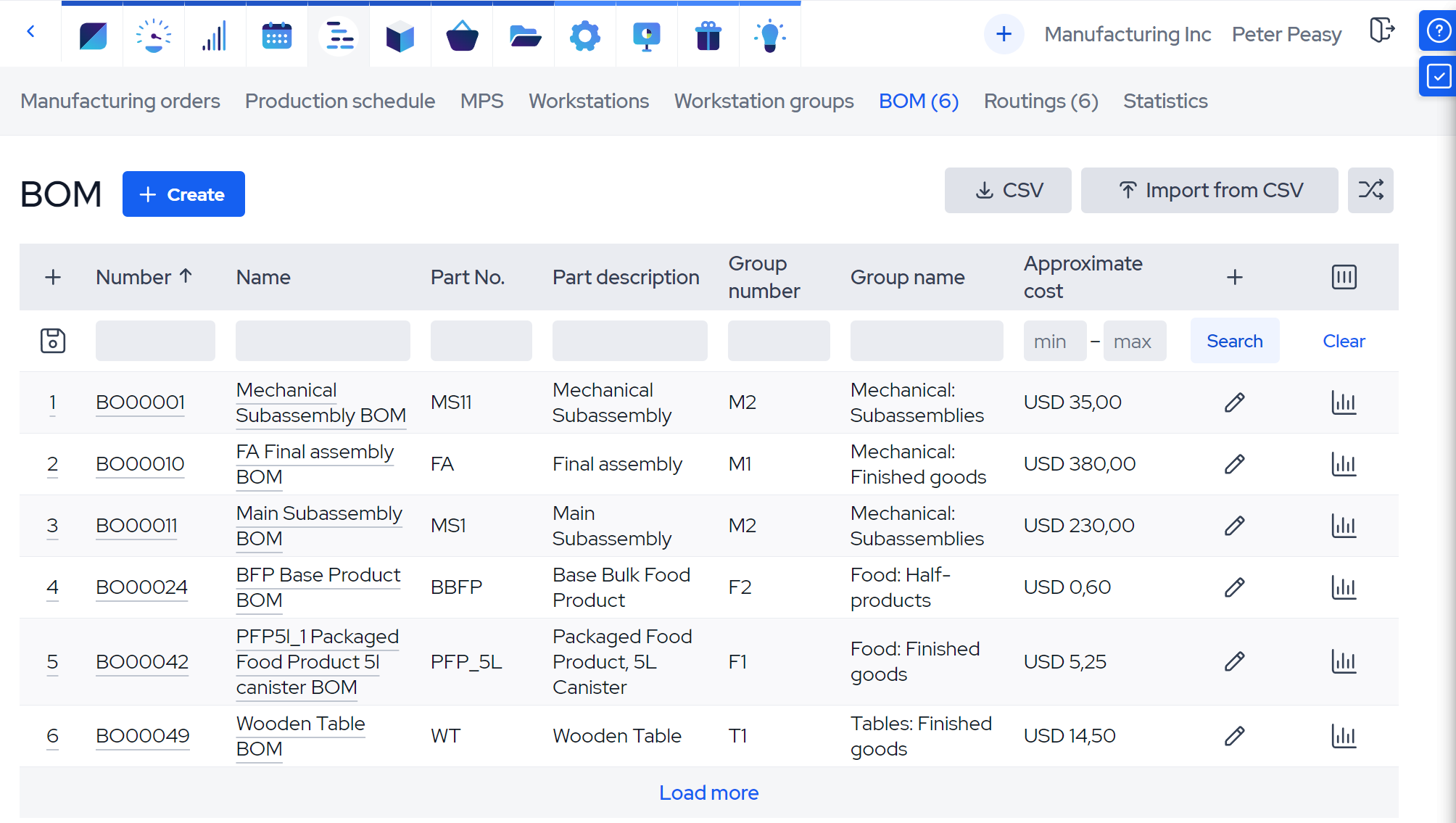Open the column chooser icon in the table header
This screenshot has height=823, width=1456.
coord(1344,277)
